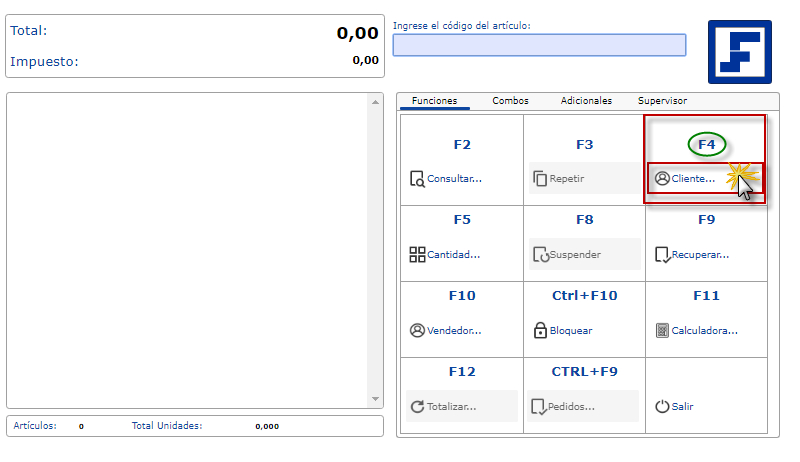Click the Suspender button label

tap(575, 254)
